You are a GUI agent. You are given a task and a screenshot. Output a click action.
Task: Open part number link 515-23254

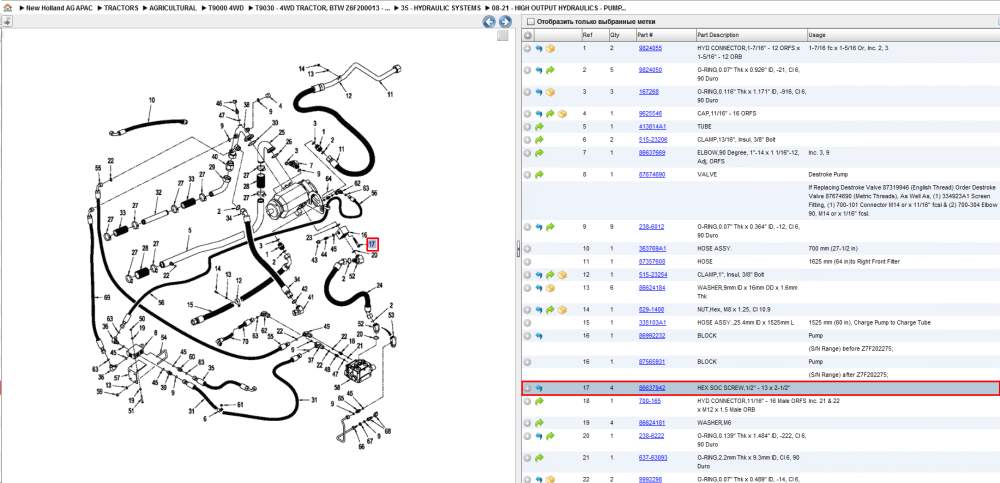653,274
